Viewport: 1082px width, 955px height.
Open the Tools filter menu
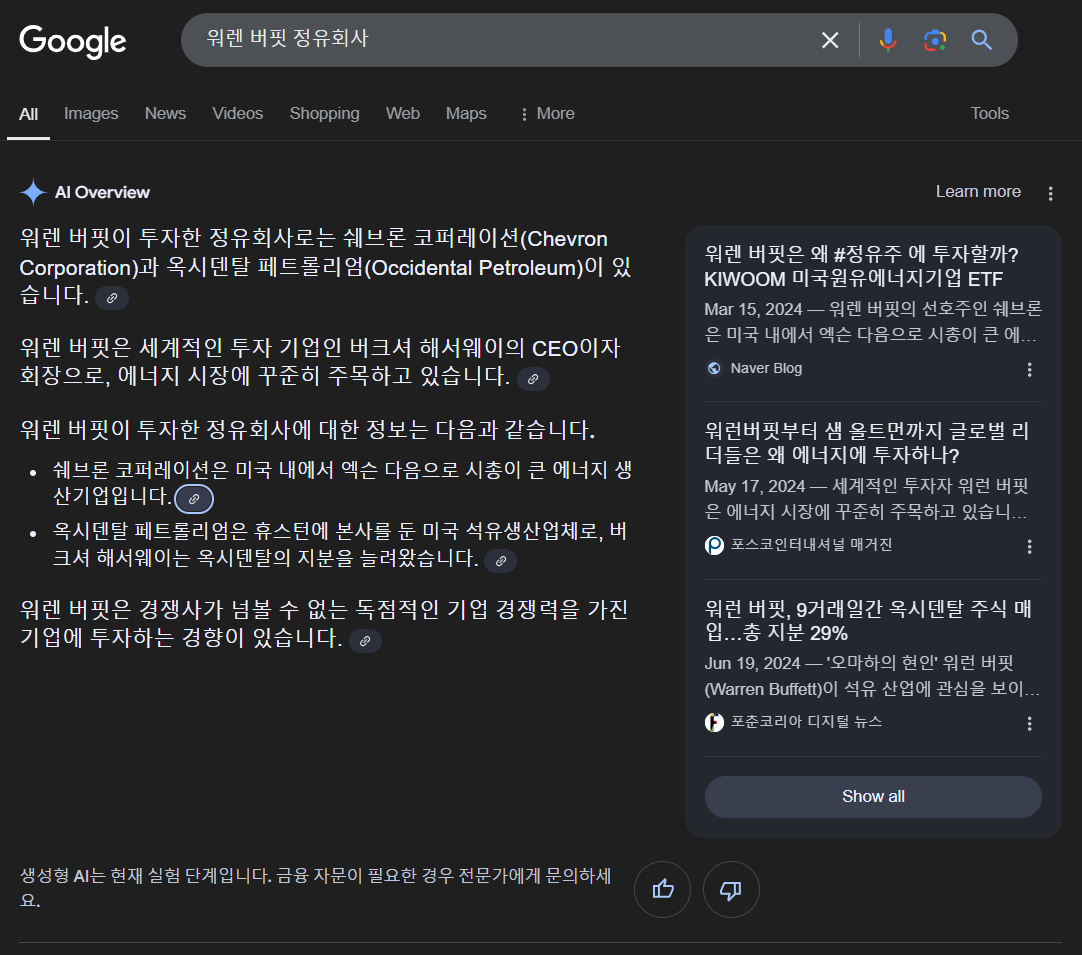click(x=990, y=113)
